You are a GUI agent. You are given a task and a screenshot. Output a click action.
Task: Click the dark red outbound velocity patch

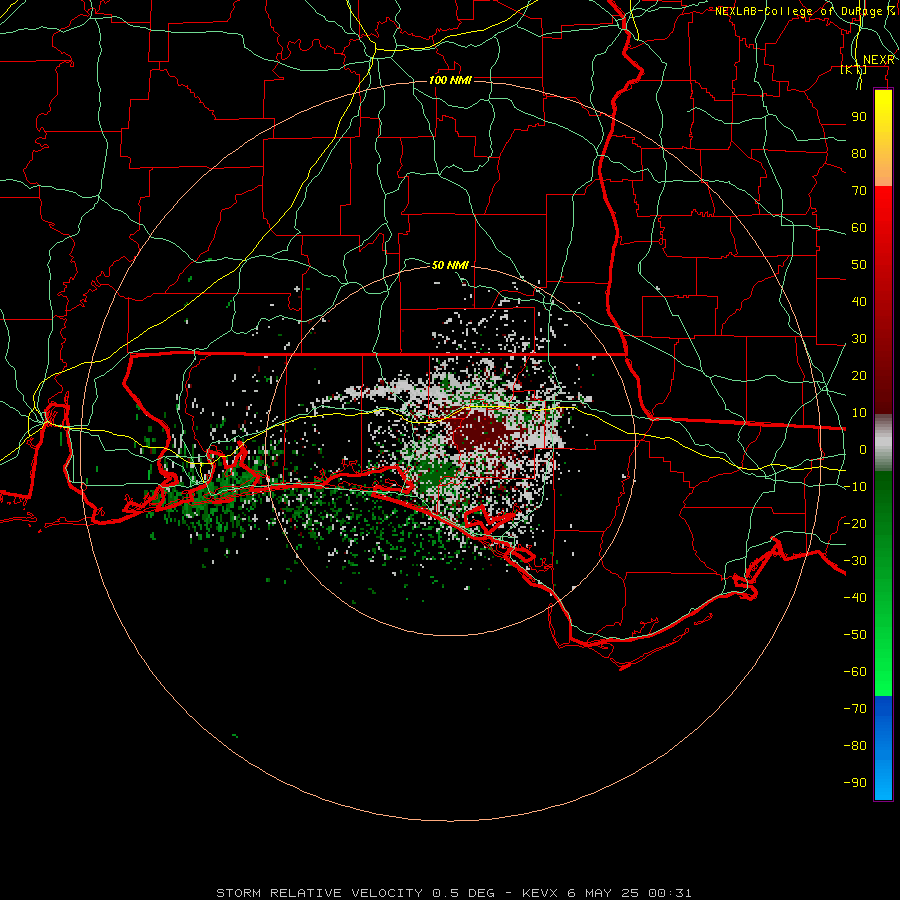pyautogui.click(x=480, y=433)
